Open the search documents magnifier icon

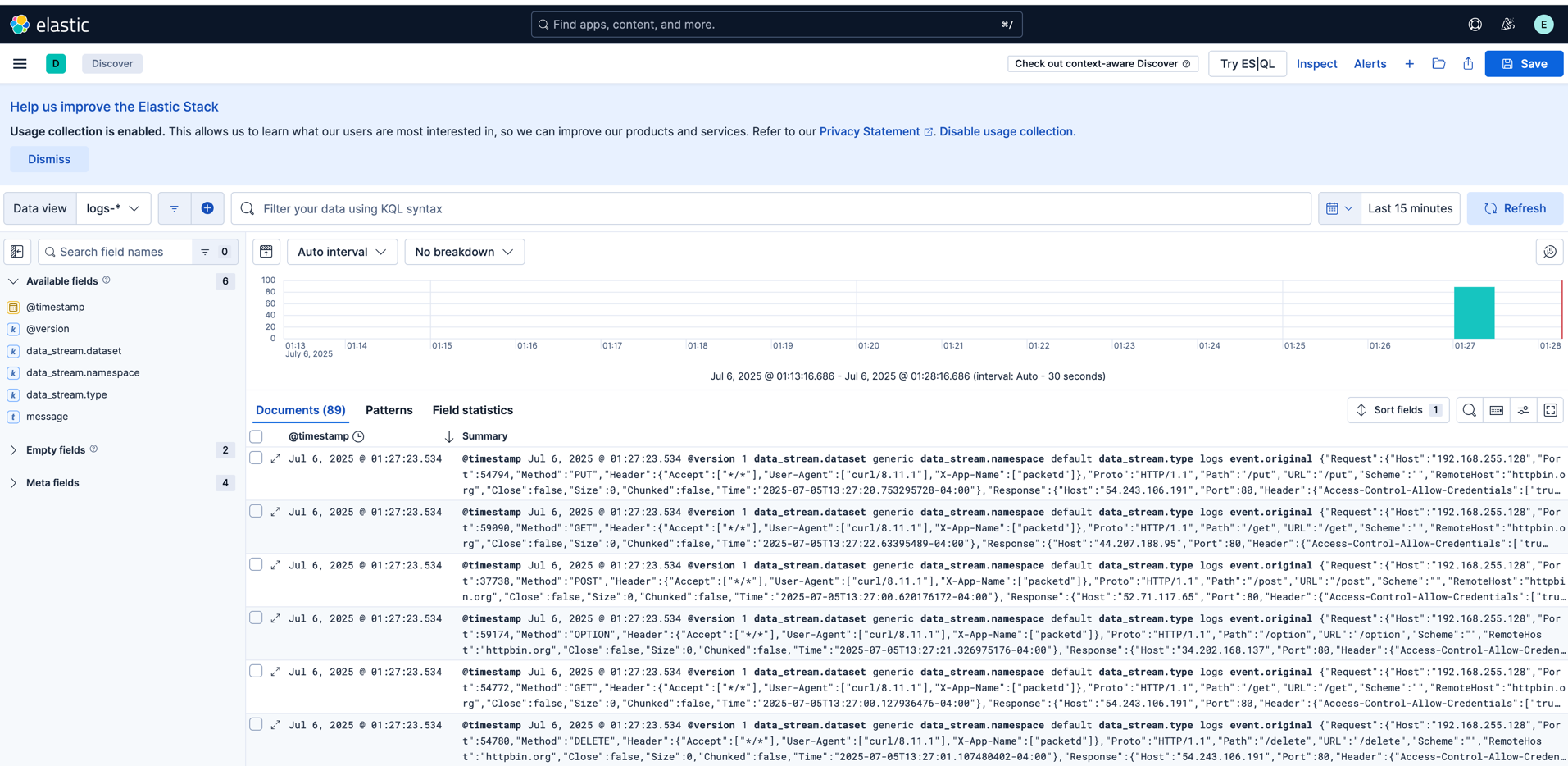1468,410
